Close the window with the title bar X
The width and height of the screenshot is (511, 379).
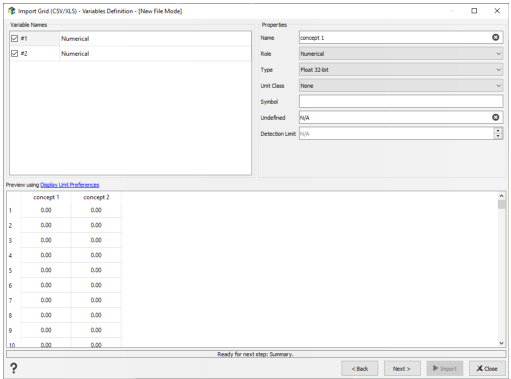pos(497,11)
